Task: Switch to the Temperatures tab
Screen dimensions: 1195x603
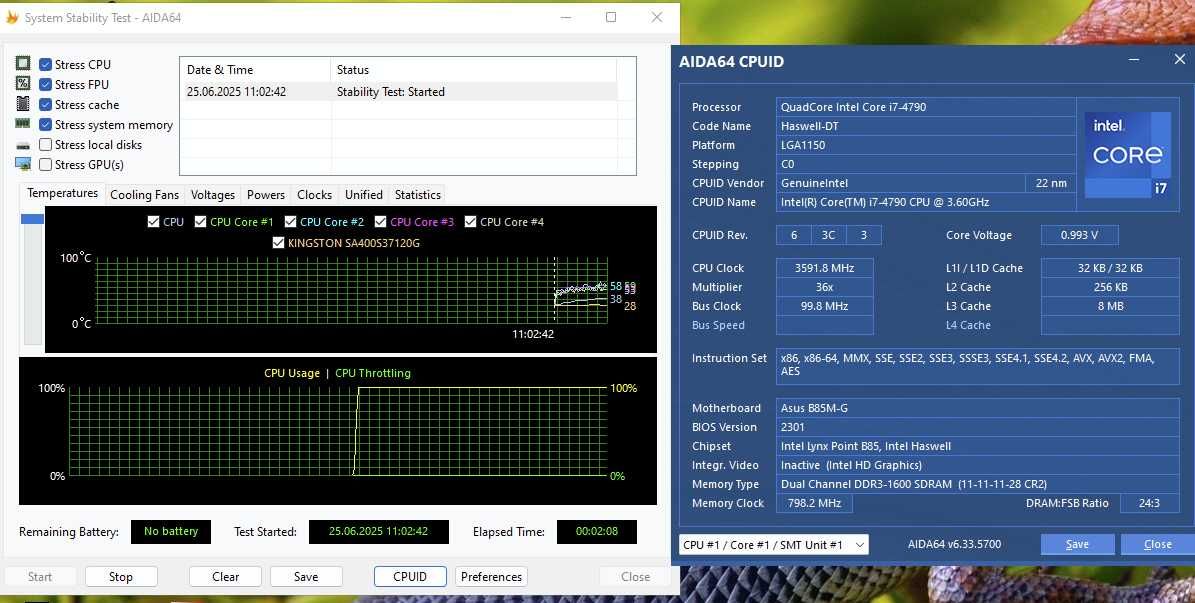Action: 62,193
